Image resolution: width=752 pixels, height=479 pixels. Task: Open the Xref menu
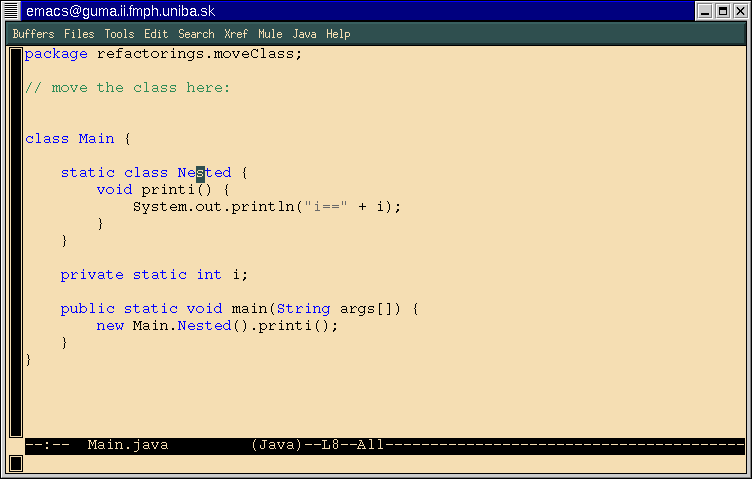[236, 34]
